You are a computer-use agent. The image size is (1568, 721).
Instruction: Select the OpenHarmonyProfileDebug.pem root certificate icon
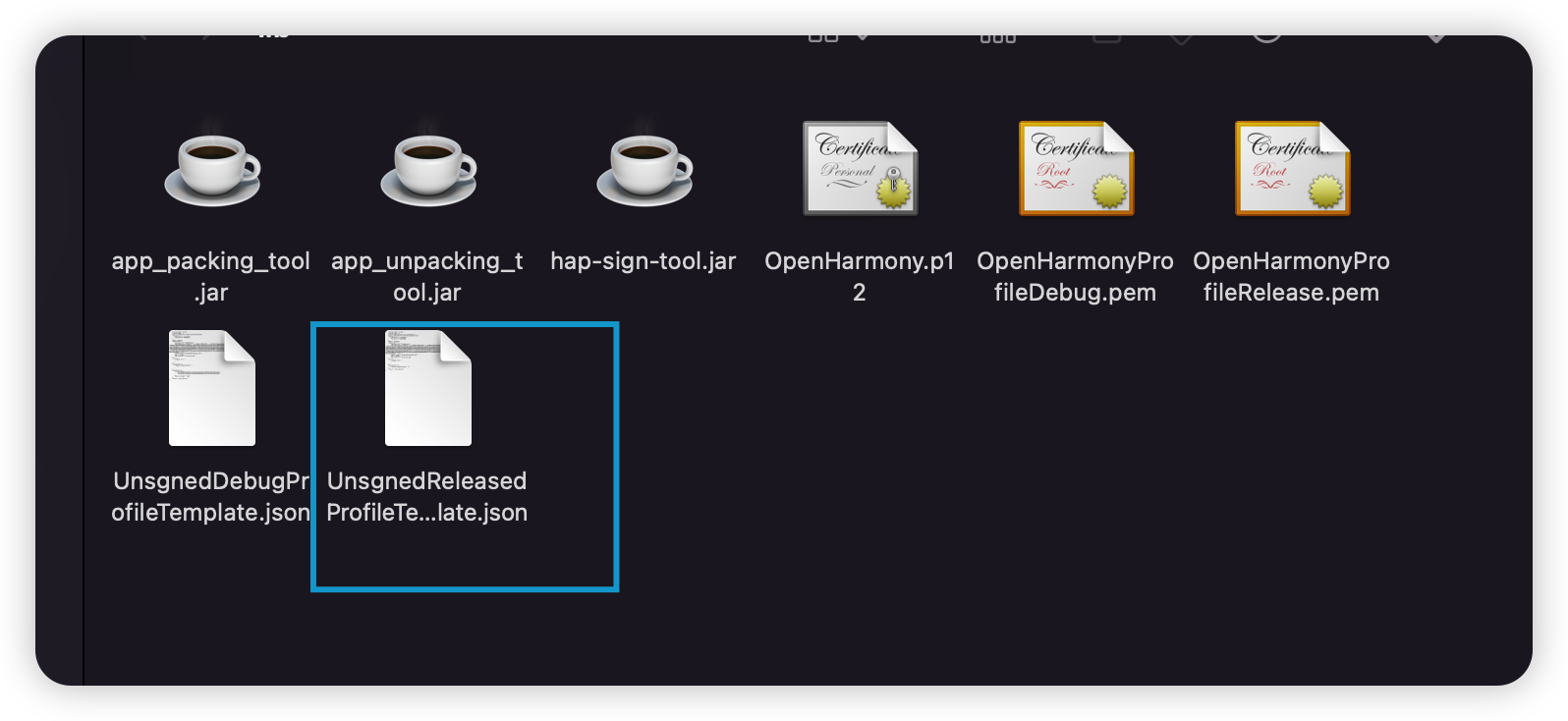click(1076, 168)
